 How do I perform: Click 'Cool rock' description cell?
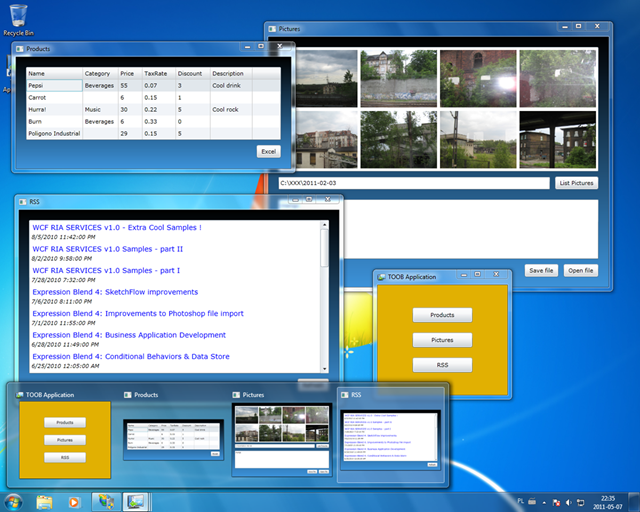tap(231, 109)
